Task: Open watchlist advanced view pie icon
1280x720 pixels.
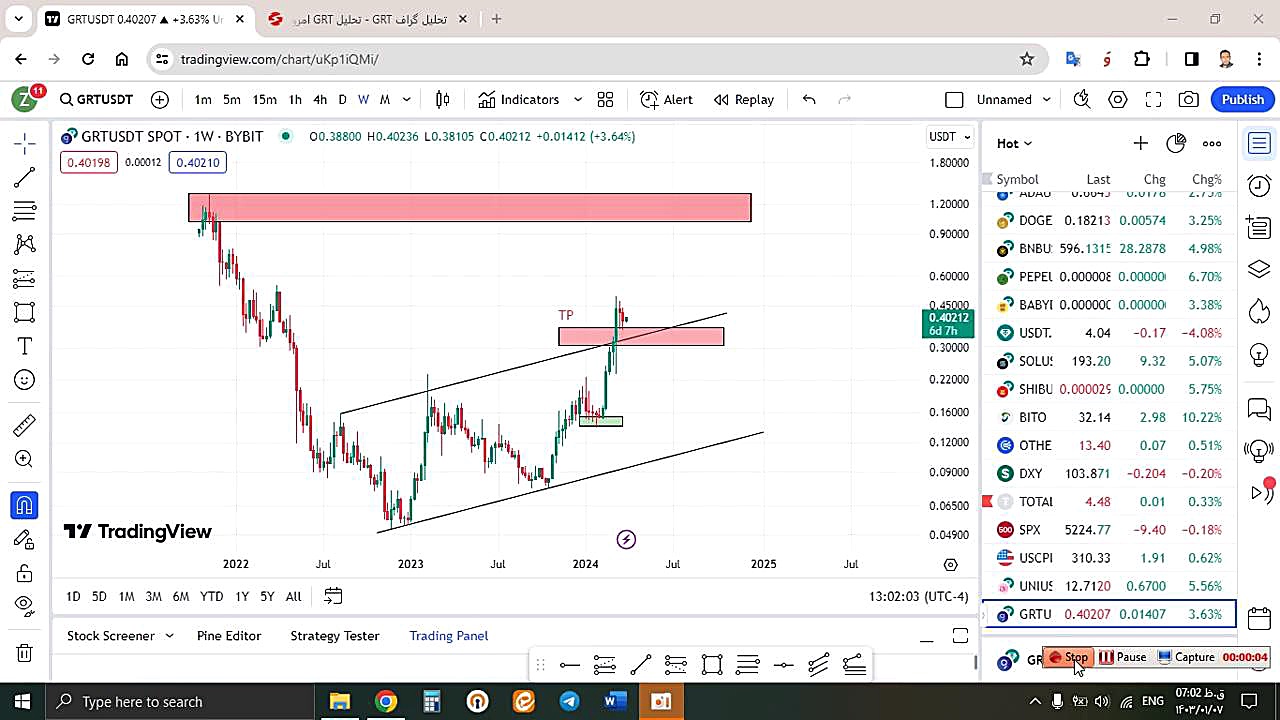Action: click(1176, 143)
